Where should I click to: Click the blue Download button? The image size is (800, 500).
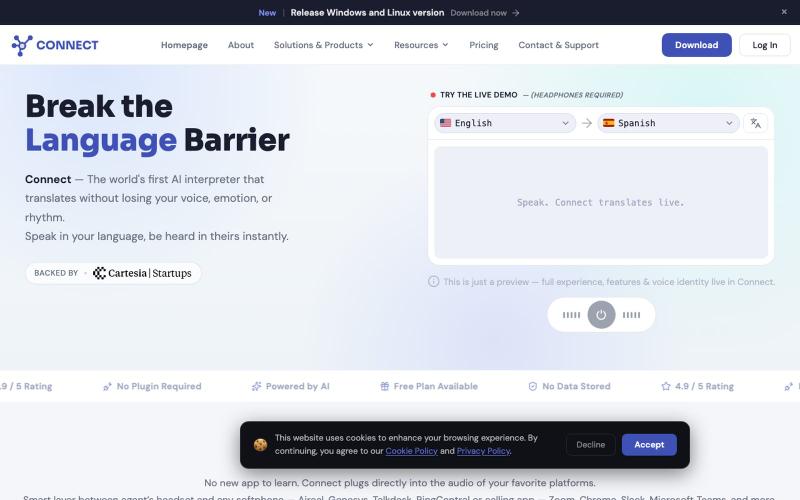click(x=696, y=45)
